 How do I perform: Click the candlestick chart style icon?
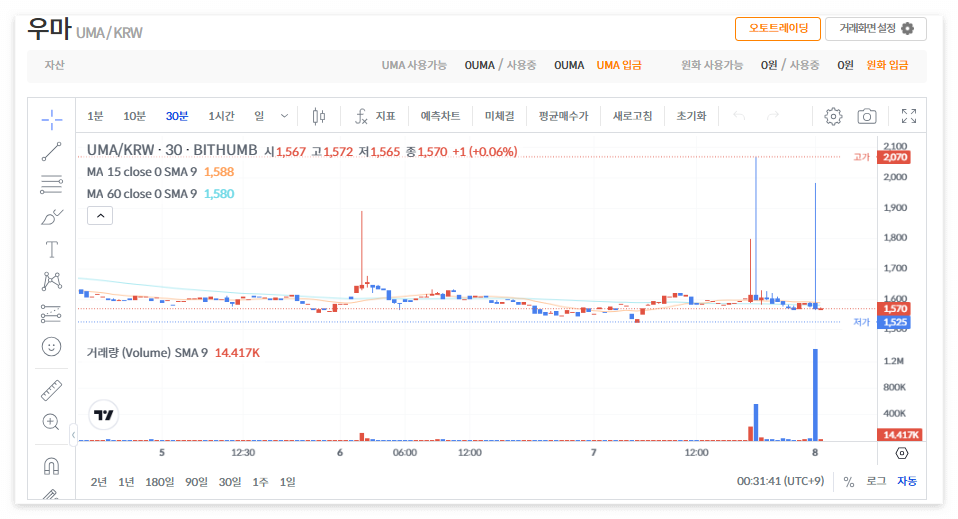point(319,116)
